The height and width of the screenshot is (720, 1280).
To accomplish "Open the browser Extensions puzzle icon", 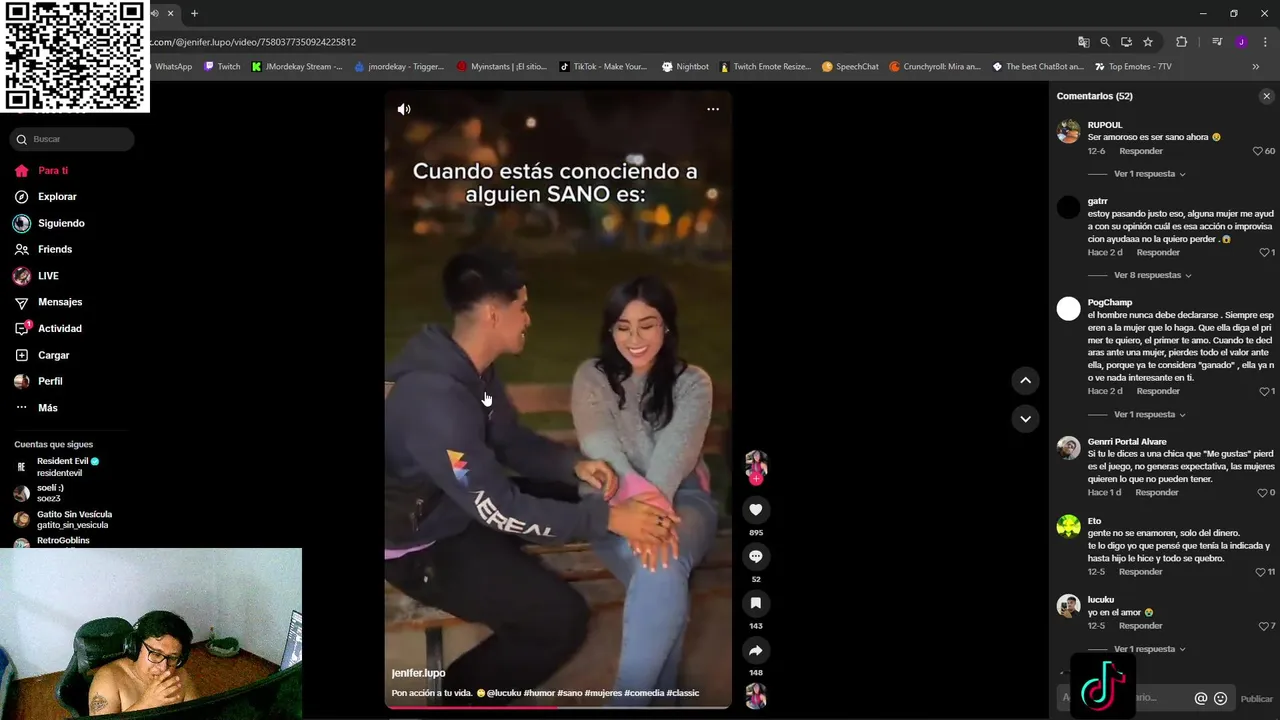I will point(1181,42).
